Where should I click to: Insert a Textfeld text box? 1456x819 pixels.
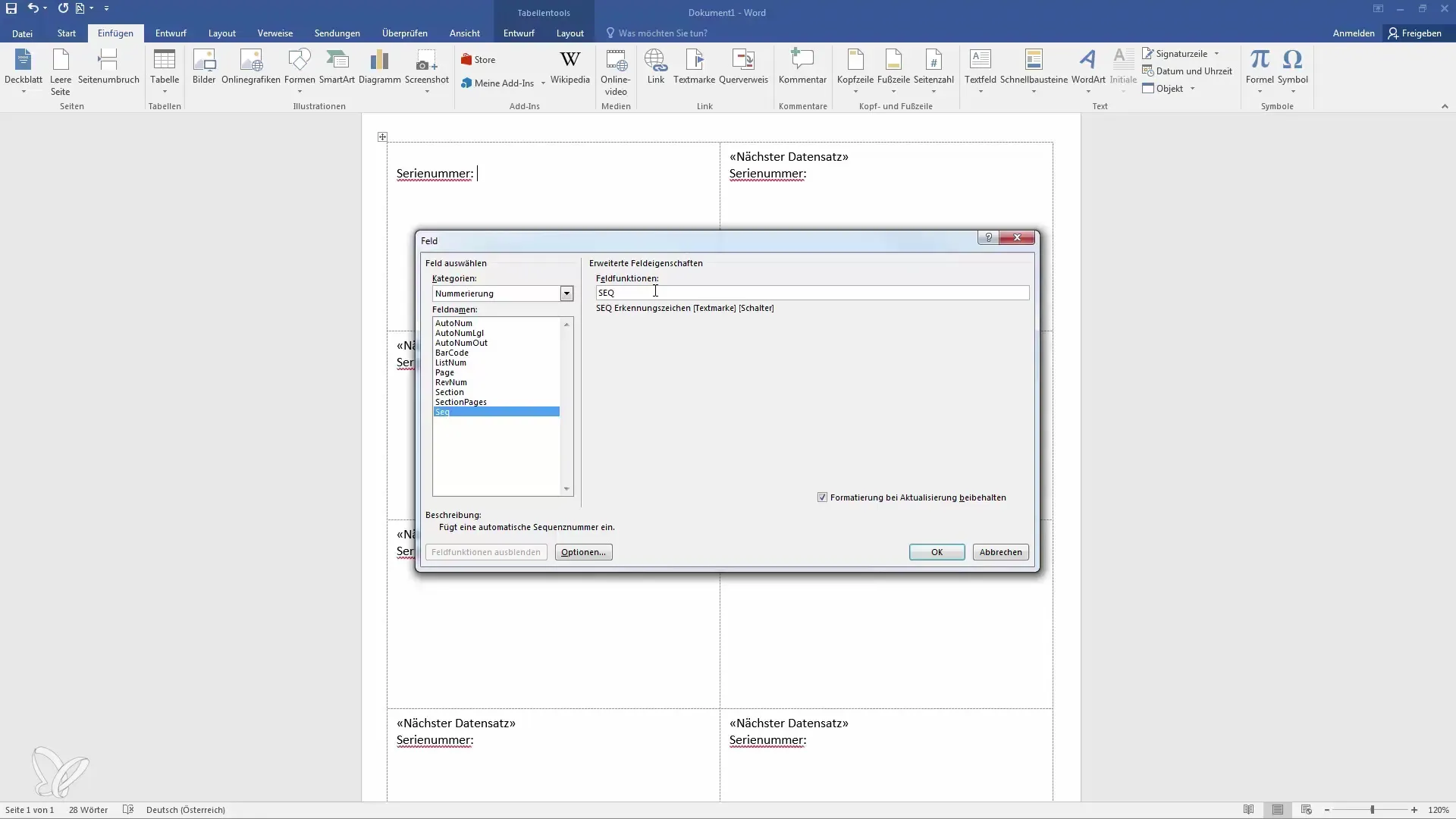pyautogui.click(x=981, y=71)
